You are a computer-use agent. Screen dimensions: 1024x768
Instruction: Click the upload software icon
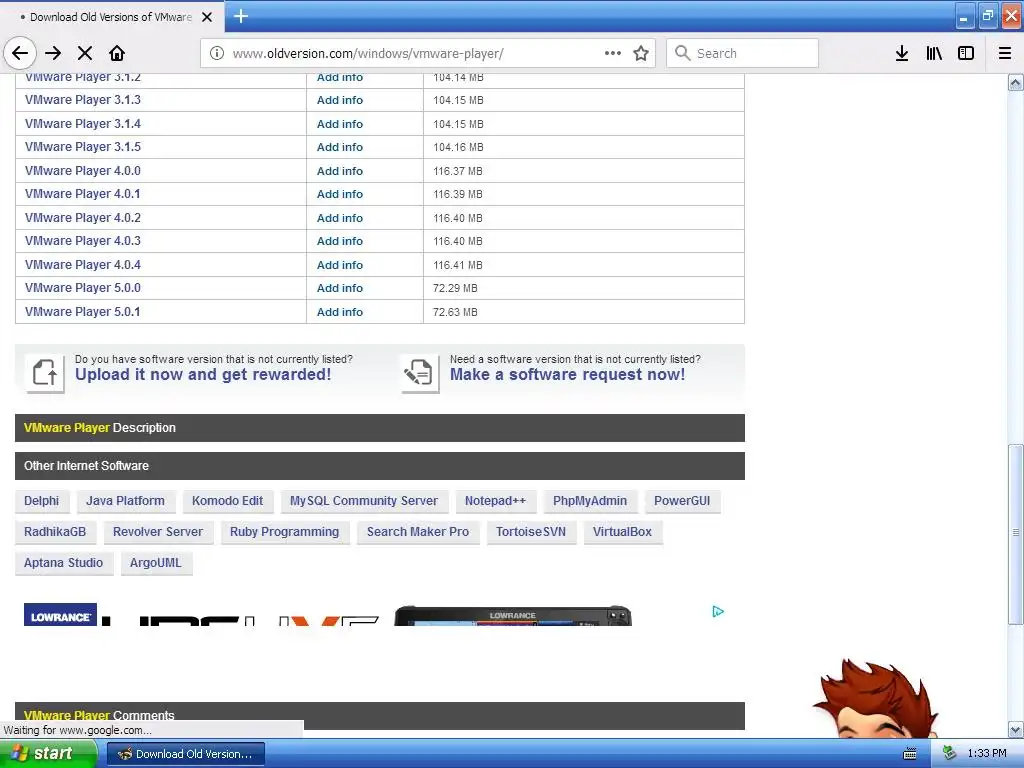[x=45, y=374]
